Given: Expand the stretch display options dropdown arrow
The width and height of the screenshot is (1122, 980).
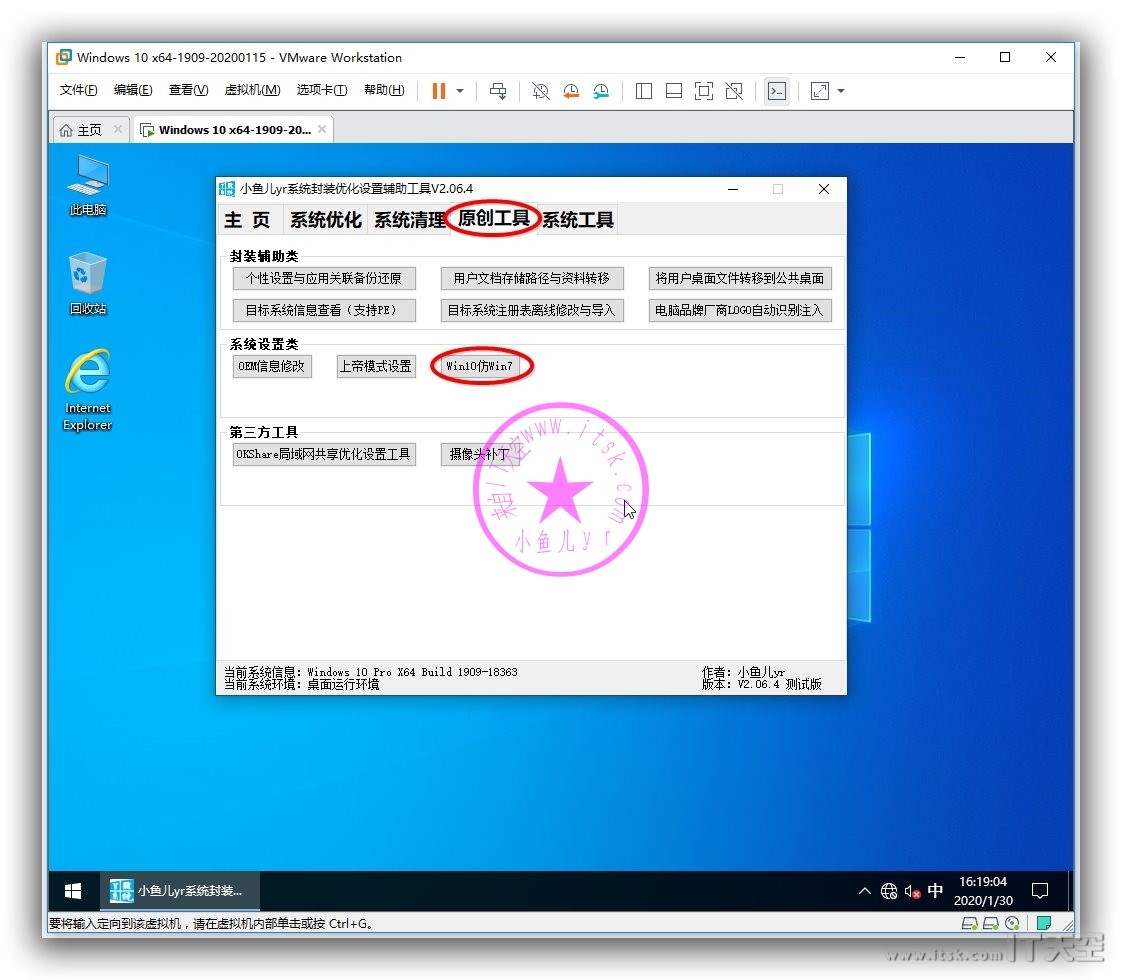Looking at the screenshot, I should 841,91.
